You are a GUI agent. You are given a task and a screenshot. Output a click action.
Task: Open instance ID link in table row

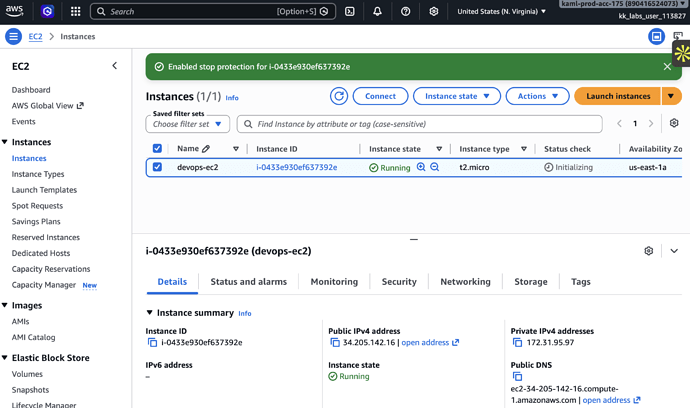[x=297, y=167]
